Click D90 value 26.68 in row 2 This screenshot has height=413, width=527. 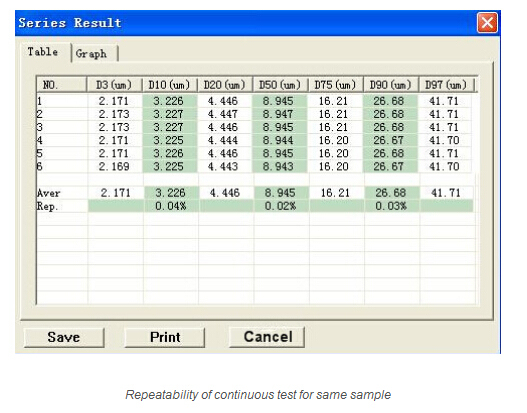(x=389, y=114)
